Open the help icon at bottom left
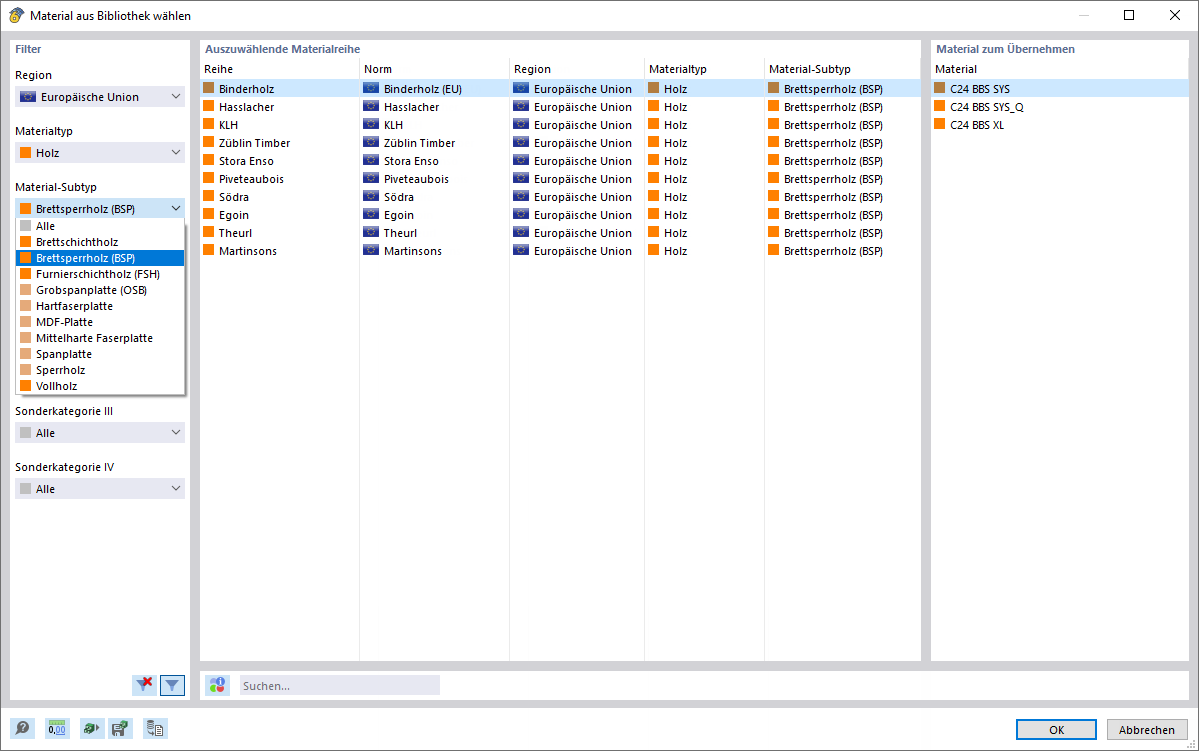 [22, 729]
